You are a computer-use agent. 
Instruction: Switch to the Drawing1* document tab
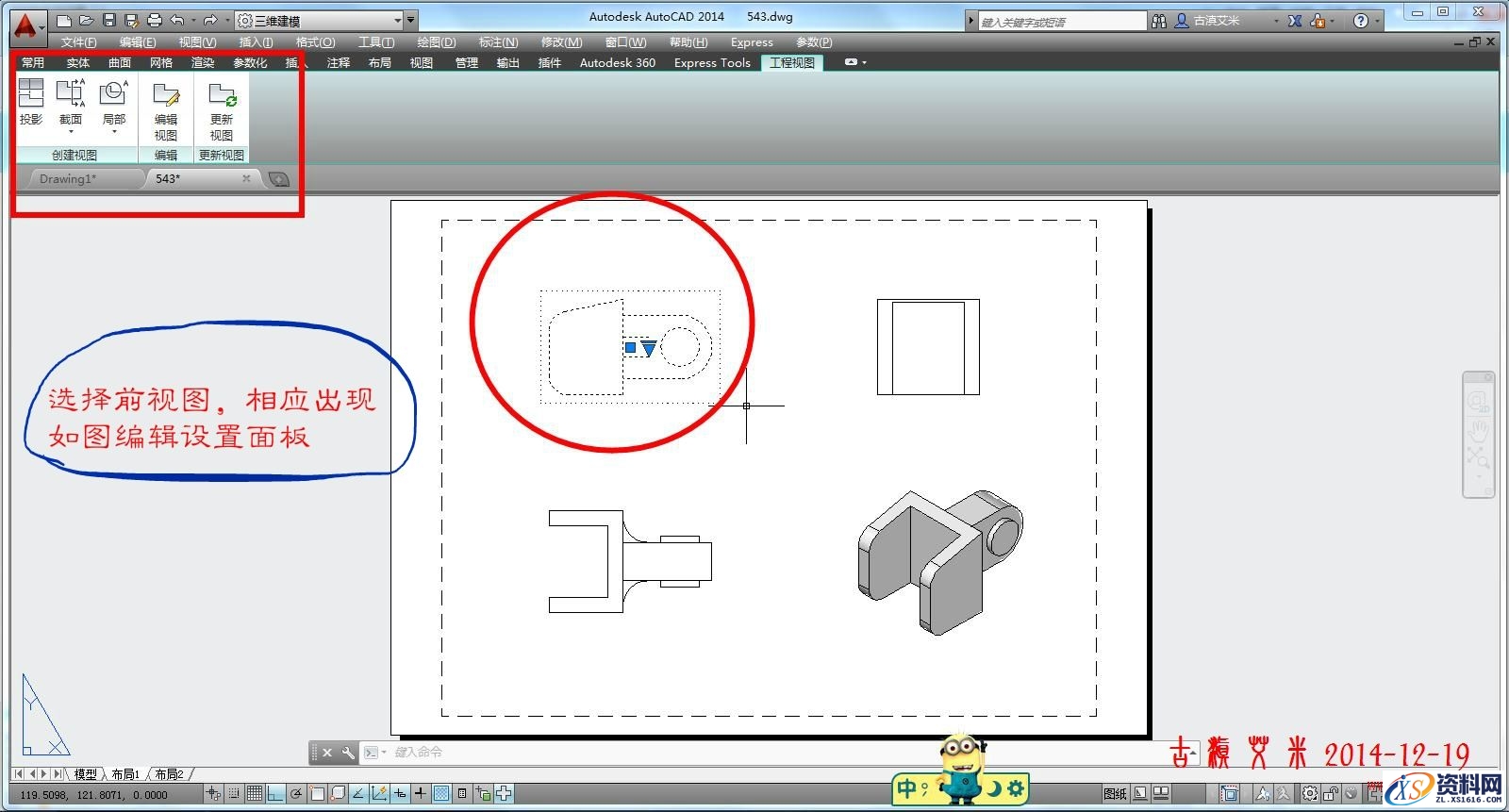coord(68,178)
